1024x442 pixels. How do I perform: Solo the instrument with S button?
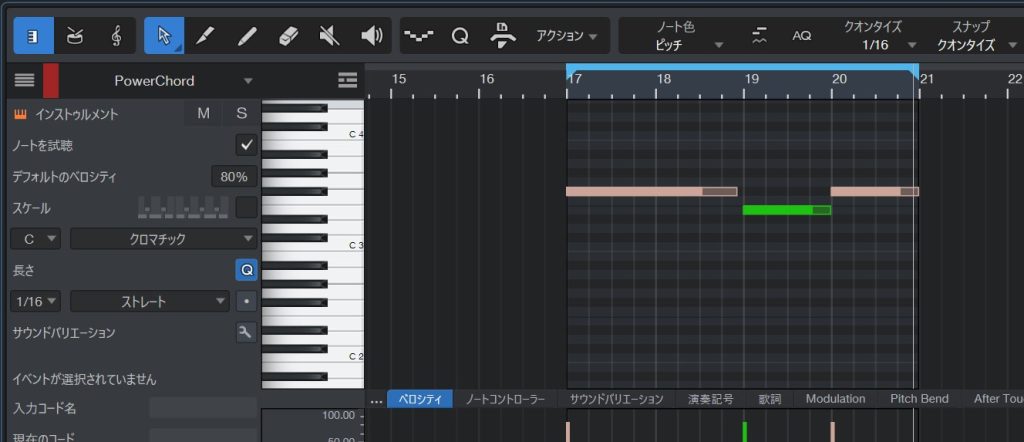(241, 114)
